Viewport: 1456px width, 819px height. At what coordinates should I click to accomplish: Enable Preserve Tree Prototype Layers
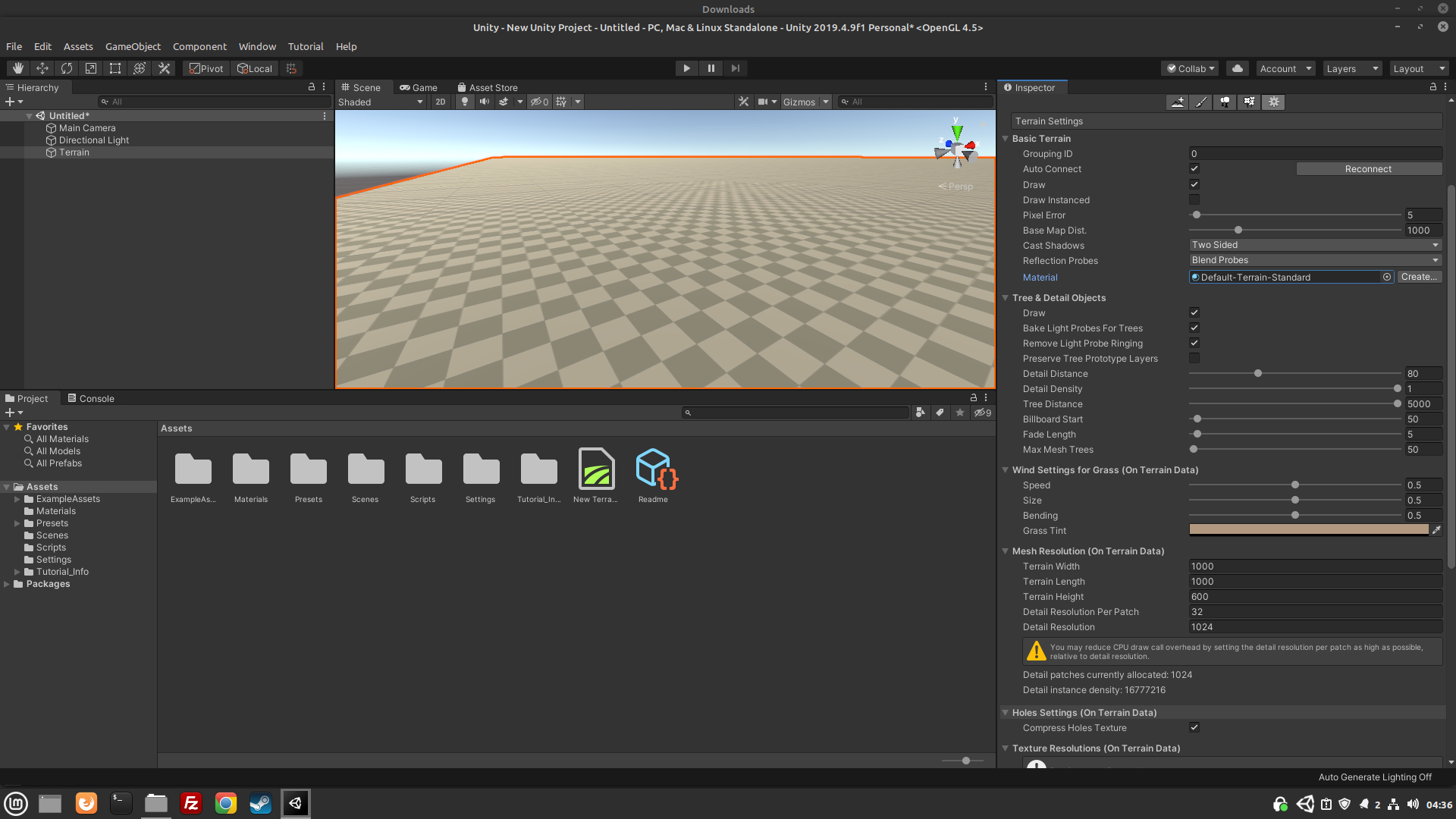coord(1194,358)
